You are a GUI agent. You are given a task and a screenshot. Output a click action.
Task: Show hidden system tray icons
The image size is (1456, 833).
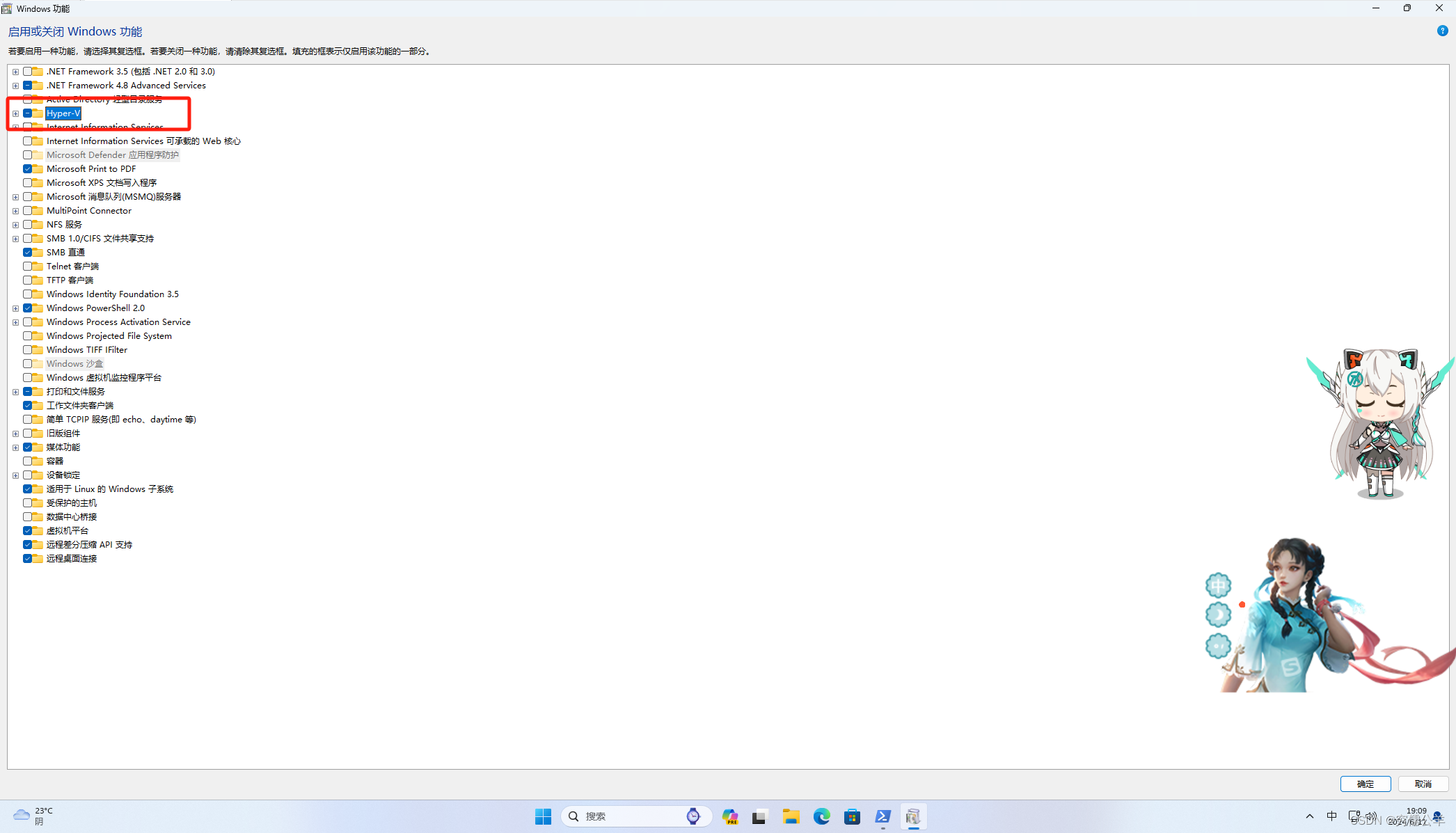pos(1309,816)
